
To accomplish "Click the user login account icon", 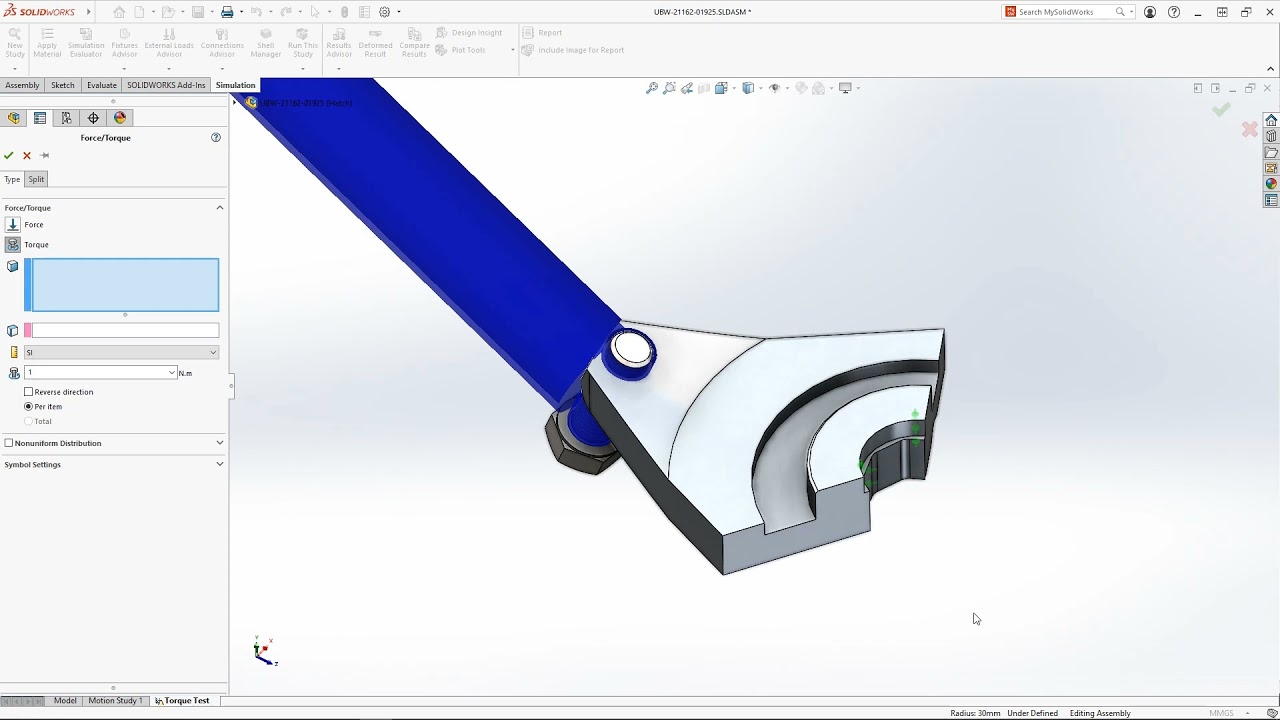I will tap(1150, 12).
